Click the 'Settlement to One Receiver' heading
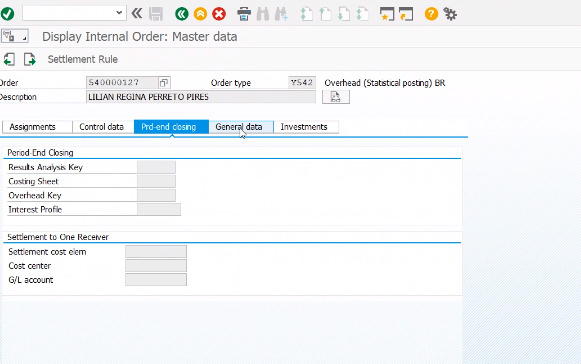 58,237
